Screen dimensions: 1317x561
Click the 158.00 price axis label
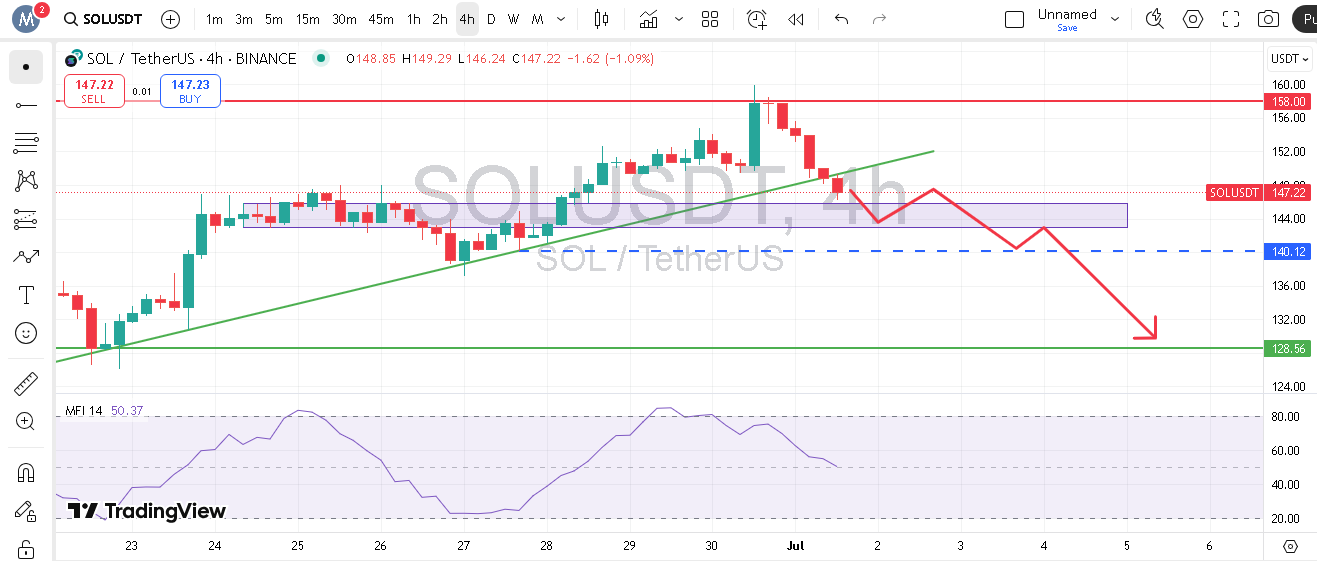[1288, 101]
